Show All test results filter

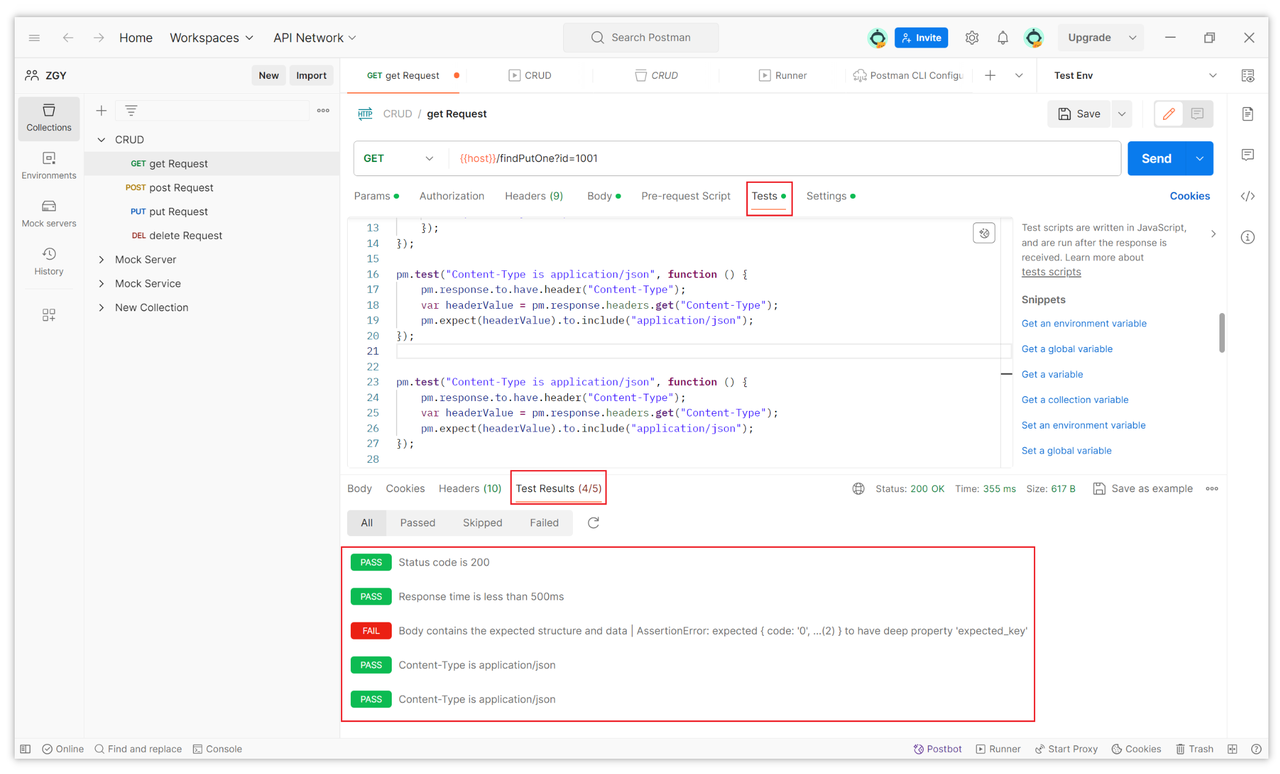tap(367, 523)
